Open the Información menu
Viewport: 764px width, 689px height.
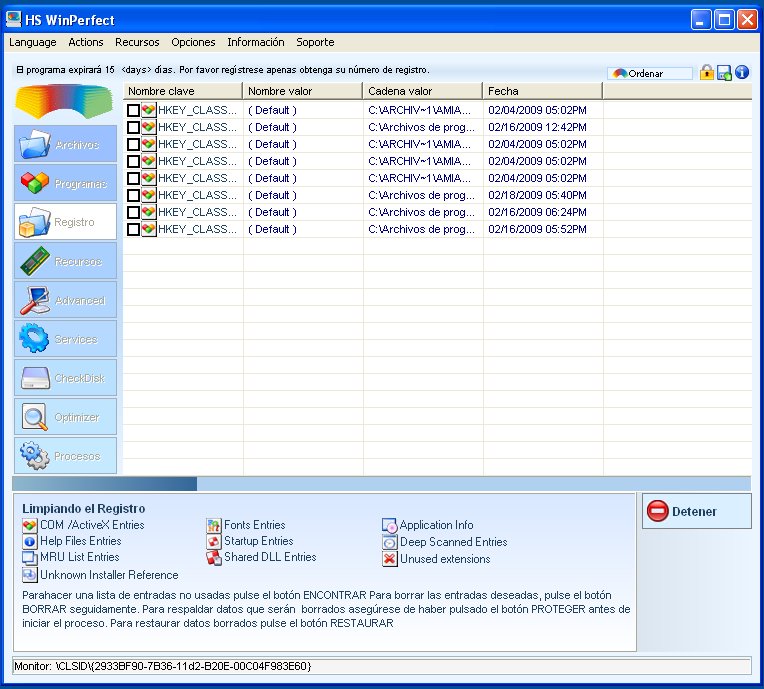click(256, 42)
